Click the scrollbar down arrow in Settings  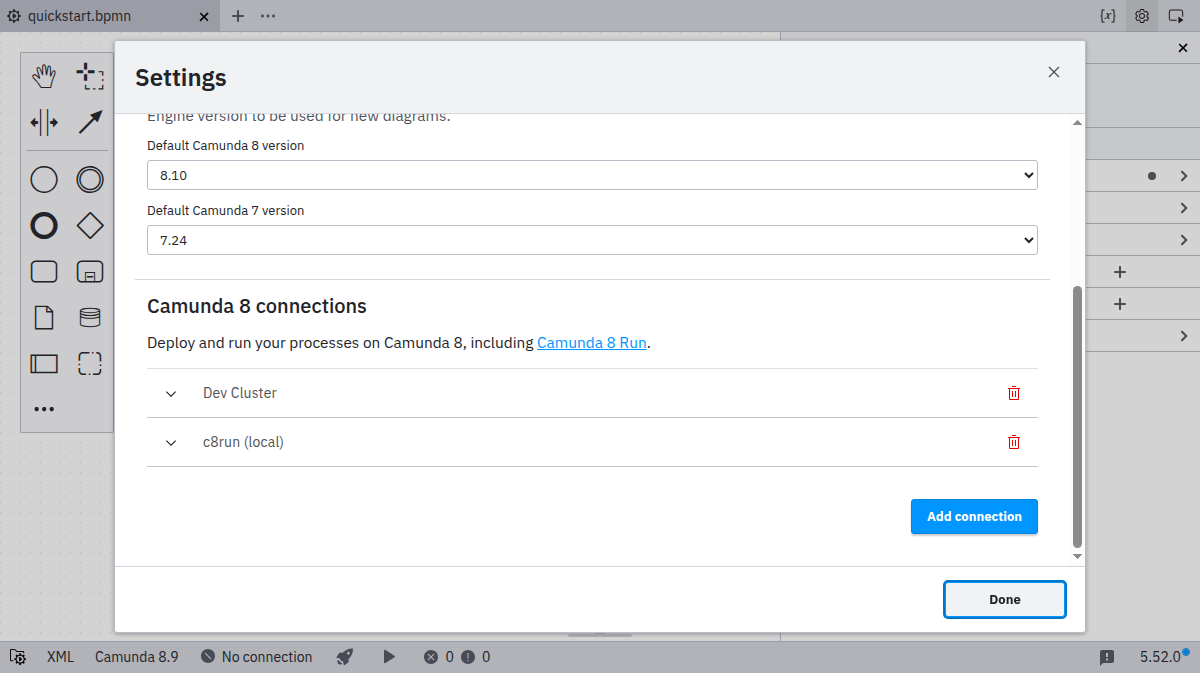1077,555
